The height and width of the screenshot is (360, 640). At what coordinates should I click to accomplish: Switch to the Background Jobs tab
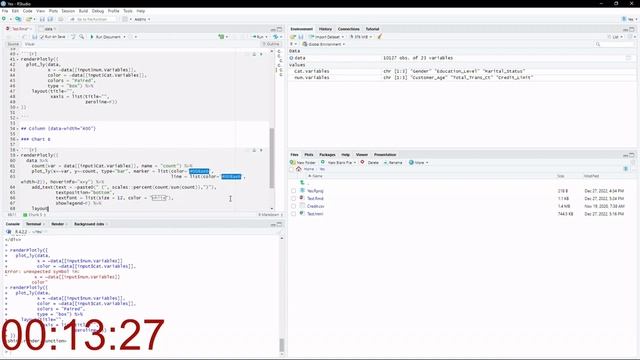coord(89,224)
